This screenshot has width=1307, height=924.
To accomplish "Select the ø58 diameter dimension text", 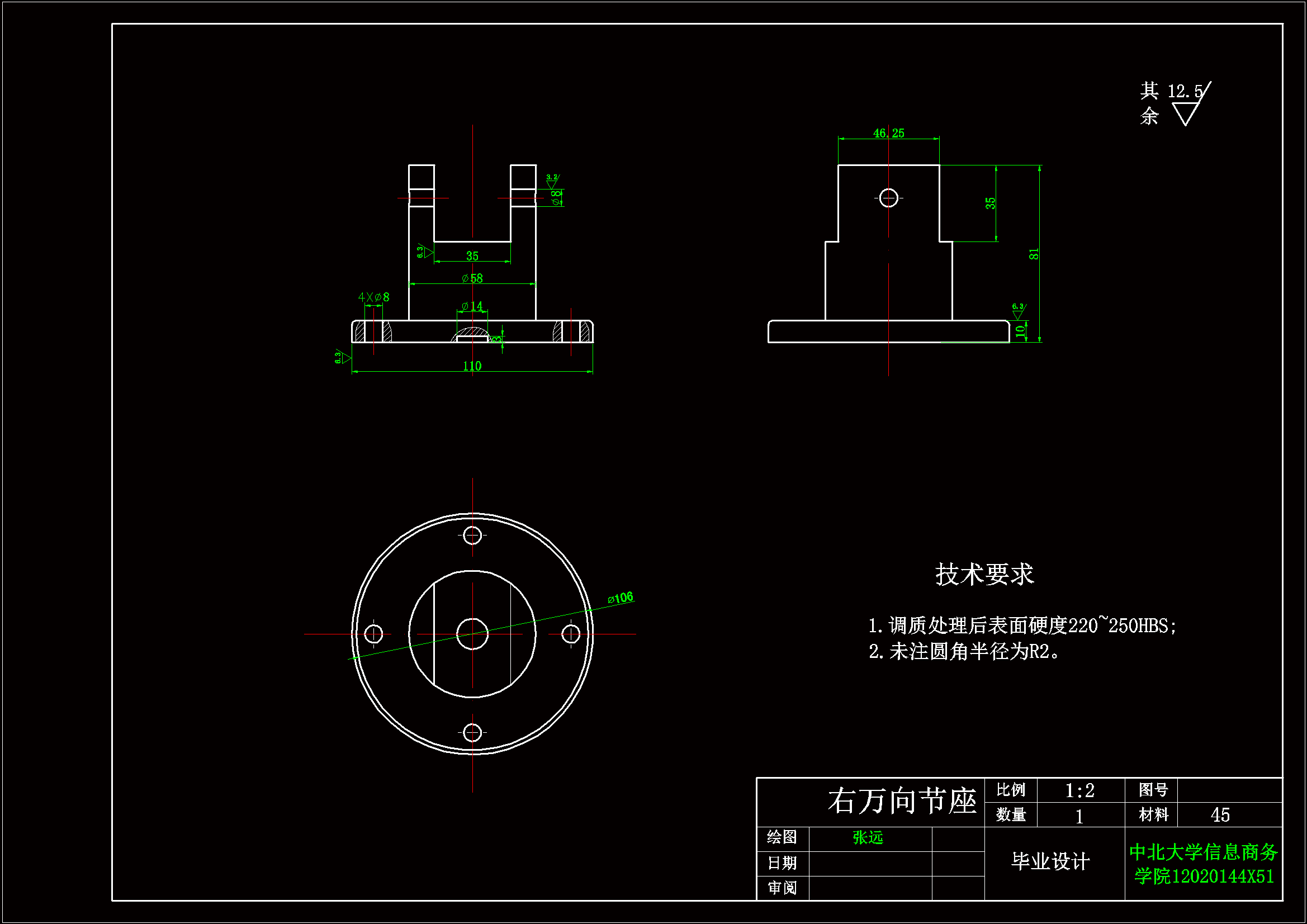I will 472,278.
